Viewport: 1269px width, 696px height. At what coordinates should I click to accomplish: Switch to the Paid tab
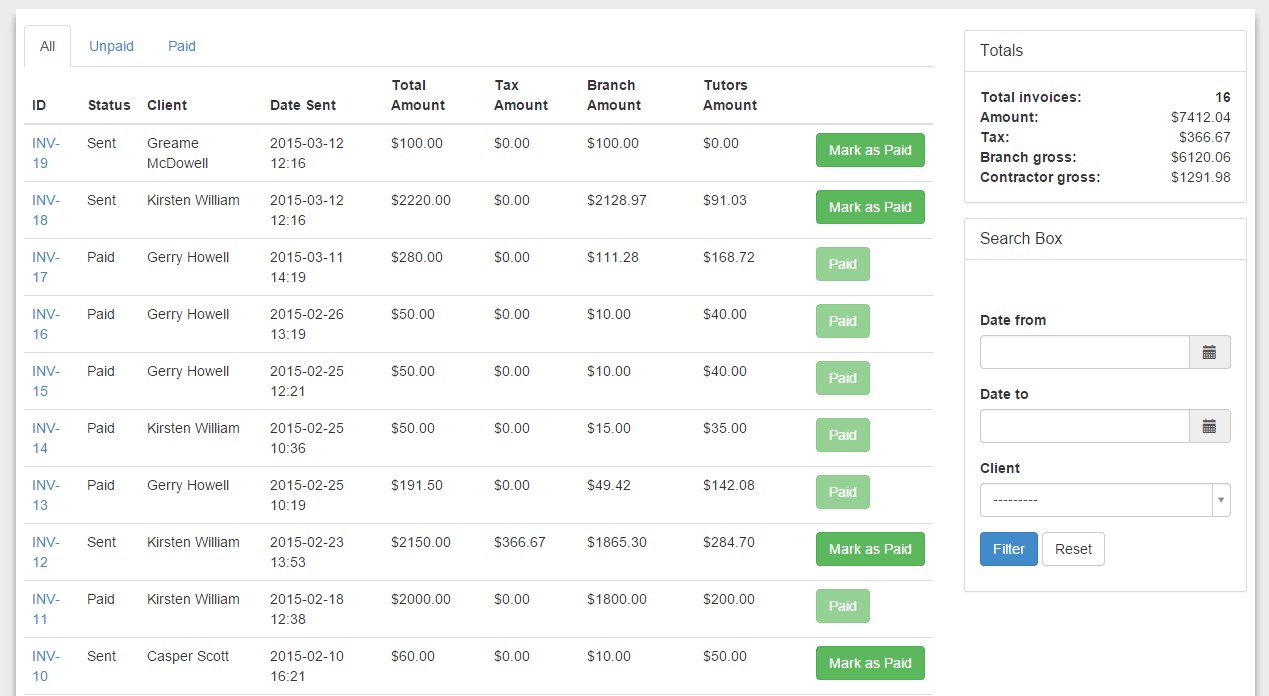coord(182,46)
